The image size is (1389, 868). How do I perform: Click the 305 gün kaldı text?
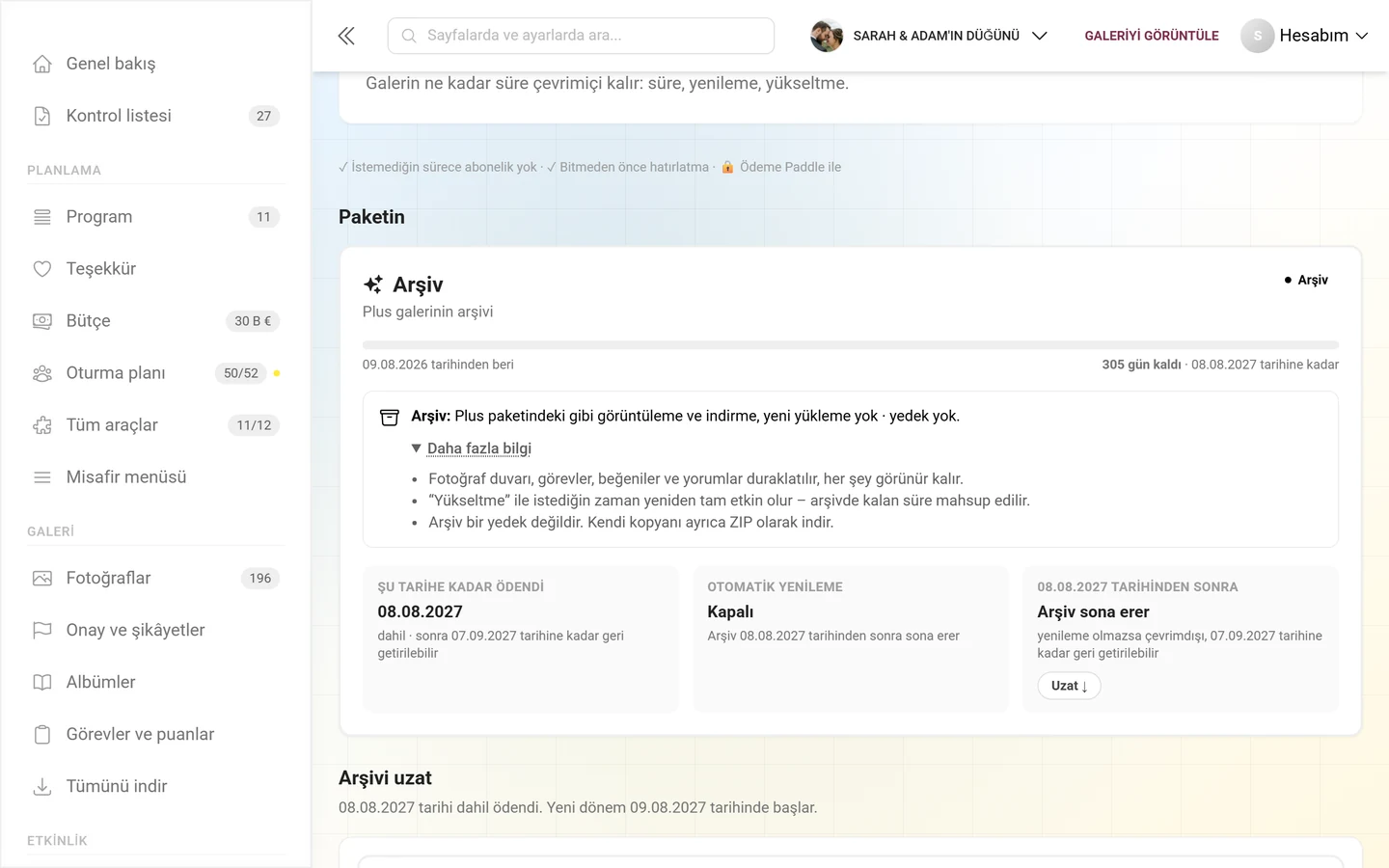point(1141,365)
